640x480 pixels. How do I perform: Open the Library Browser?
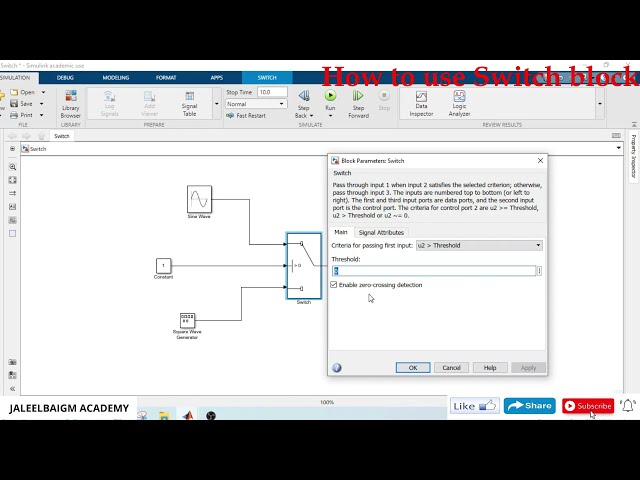pyautogui.click(x=71, y=104)
